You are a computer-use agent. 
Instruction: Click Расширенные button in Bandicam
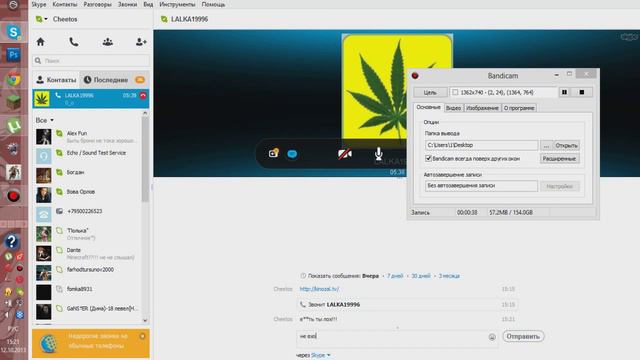(560, 158)
